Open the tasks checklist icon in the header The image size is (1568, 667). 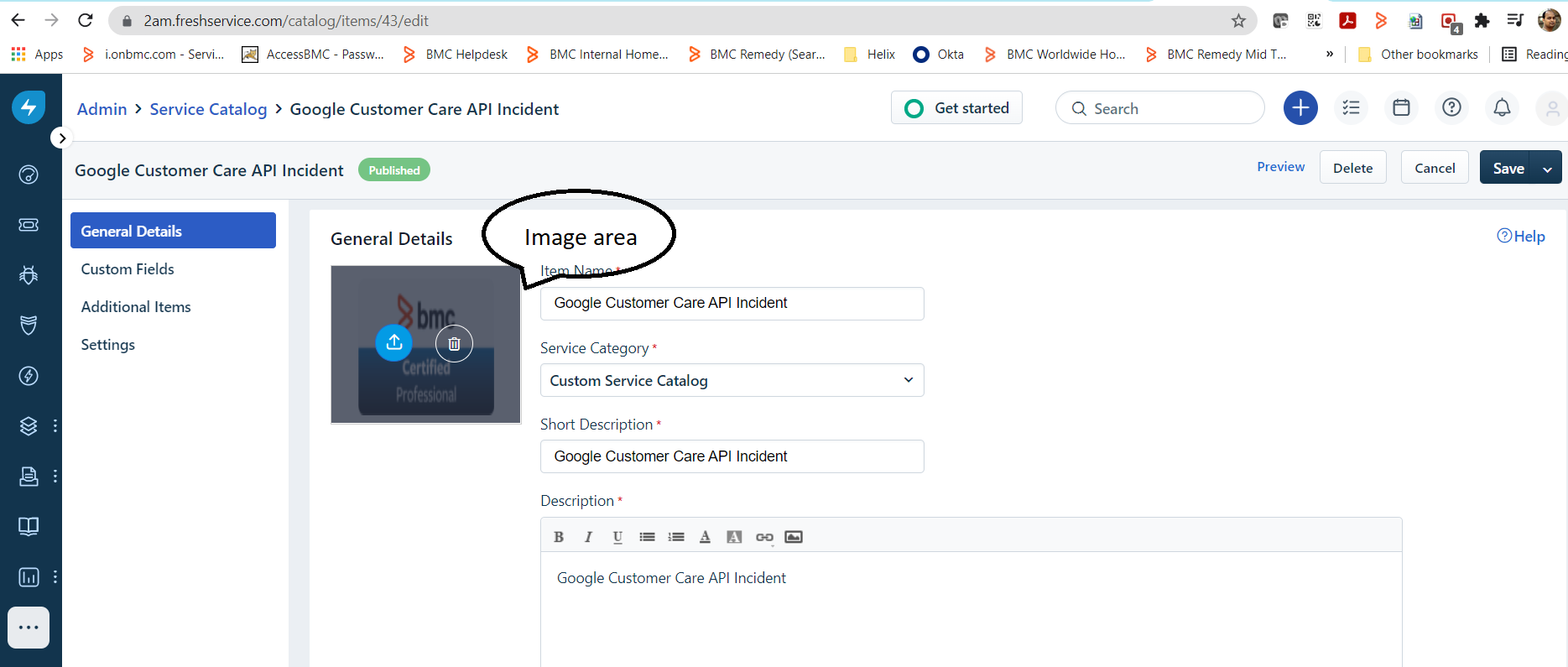[1351, 107]
